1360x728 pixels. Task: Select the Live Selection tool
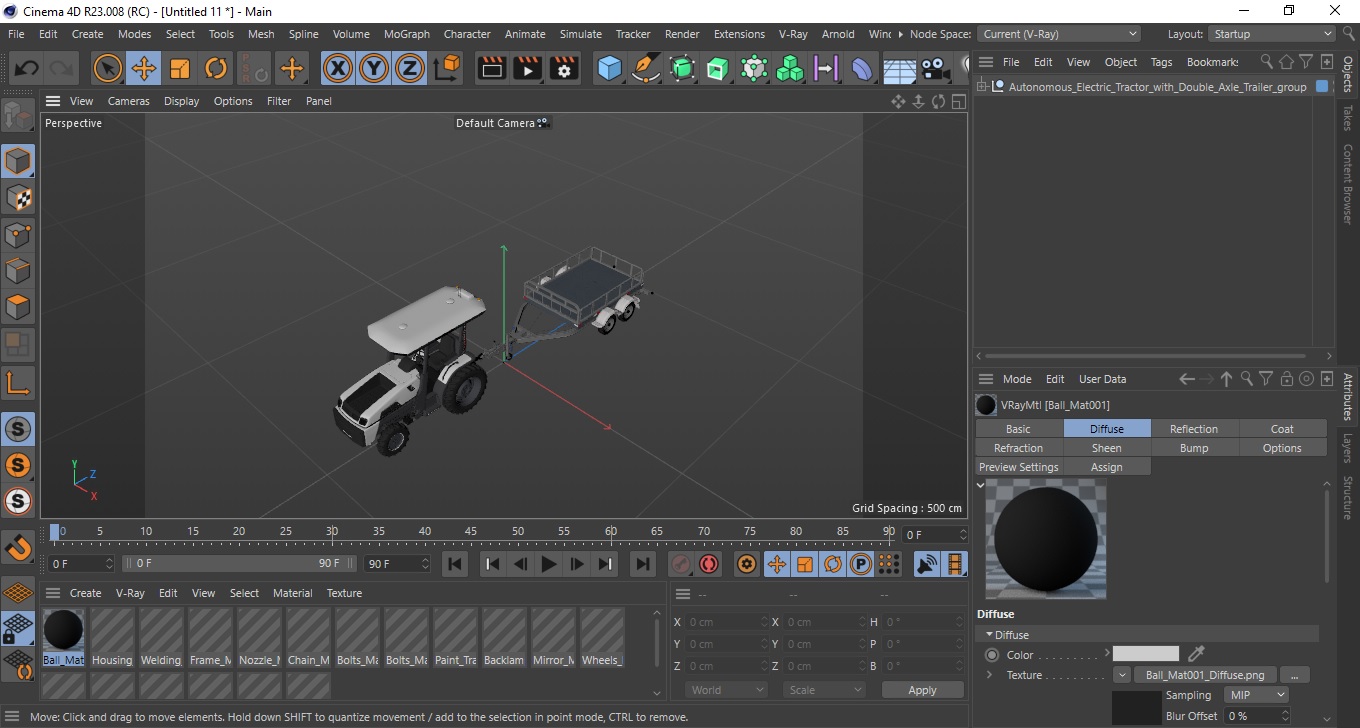click(x=108, y=69)
